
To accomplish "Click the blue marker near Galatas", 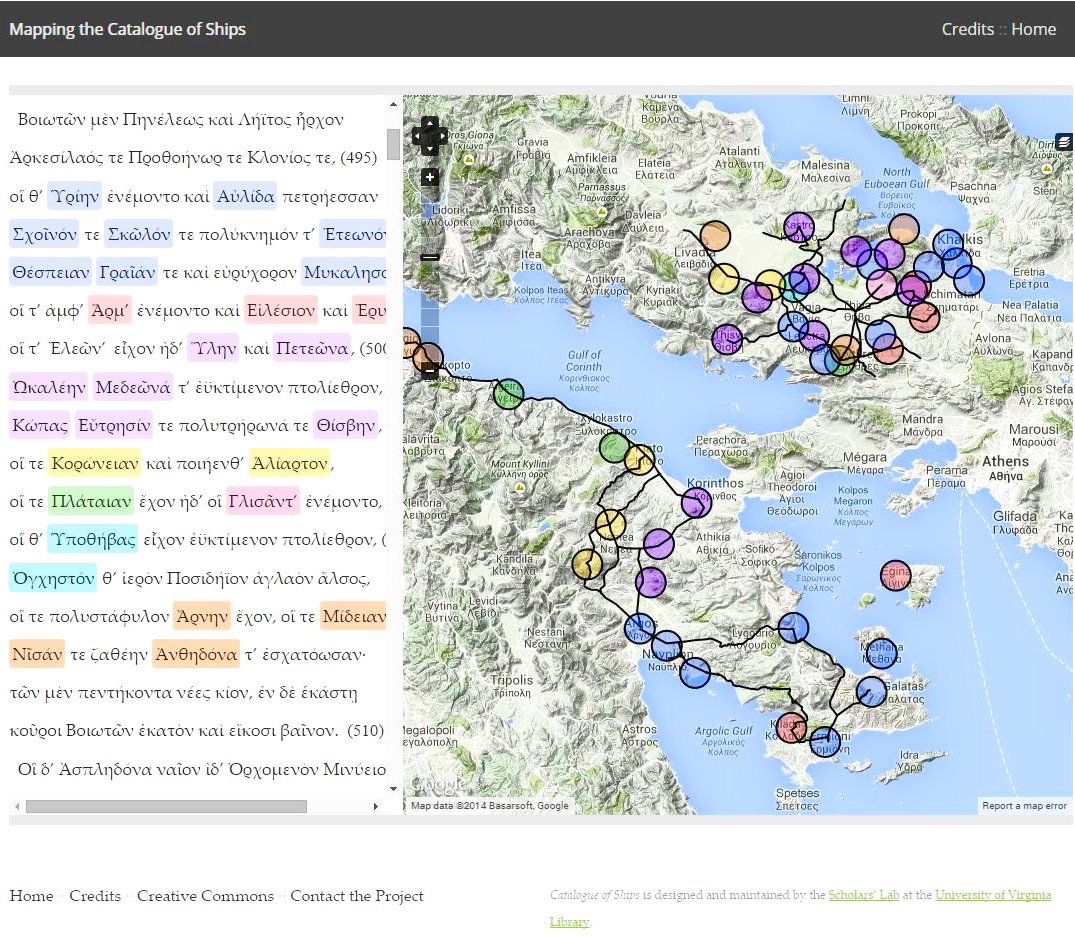I will 871,692.
